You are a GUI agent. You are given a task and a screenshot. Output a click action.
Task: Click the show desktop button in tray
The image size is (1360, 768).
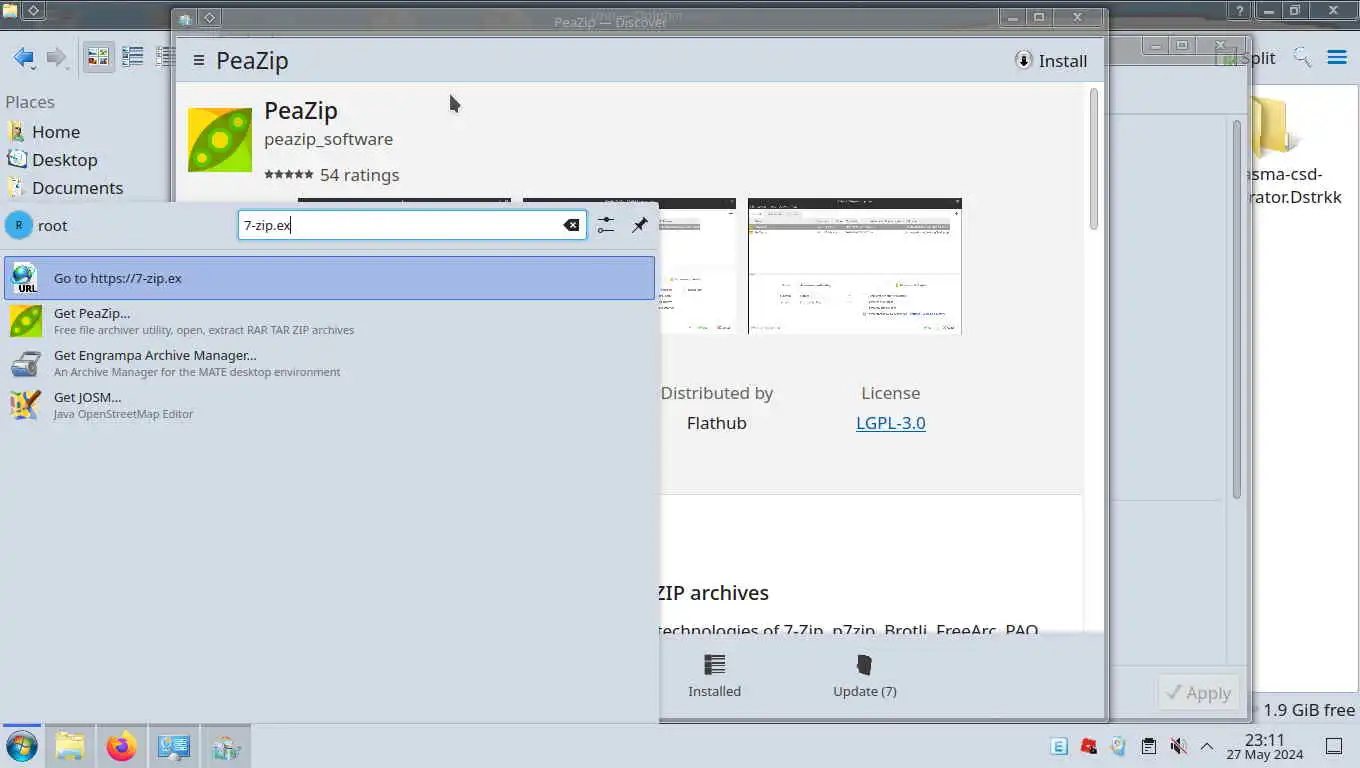[1334, 746]
